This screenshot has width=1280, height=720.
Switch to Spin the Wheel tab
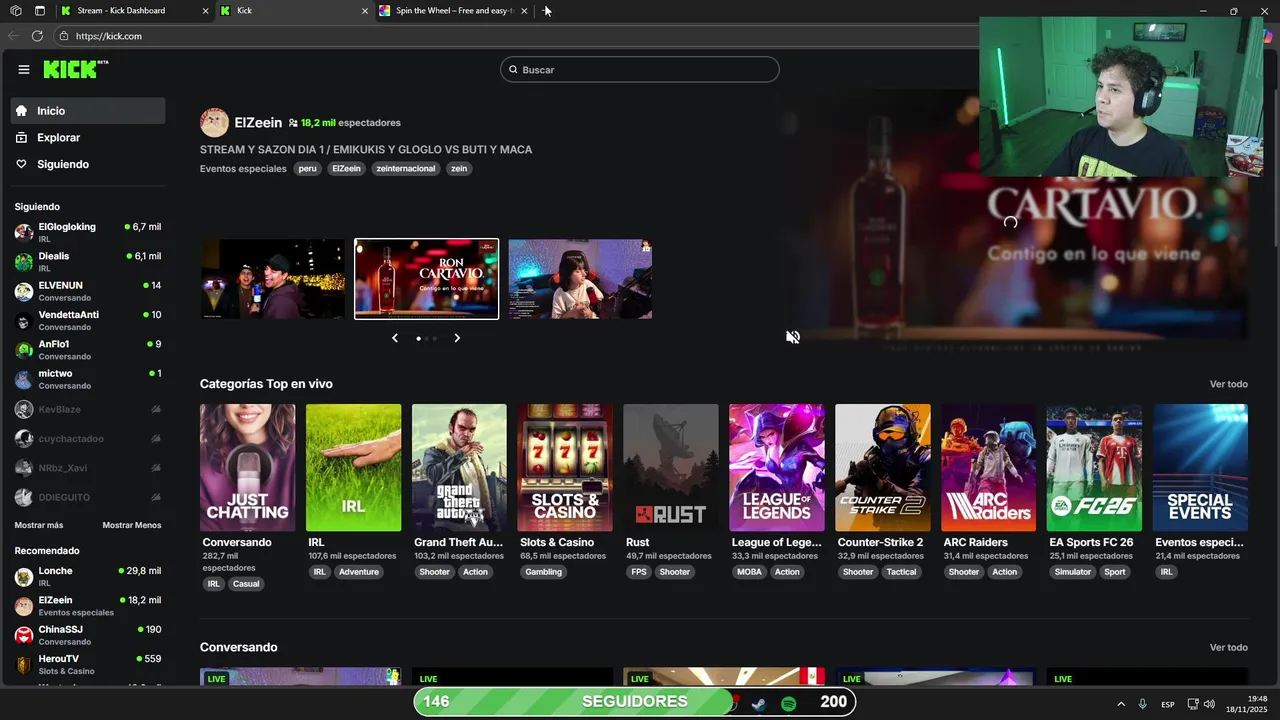click(x=454, y=11)
